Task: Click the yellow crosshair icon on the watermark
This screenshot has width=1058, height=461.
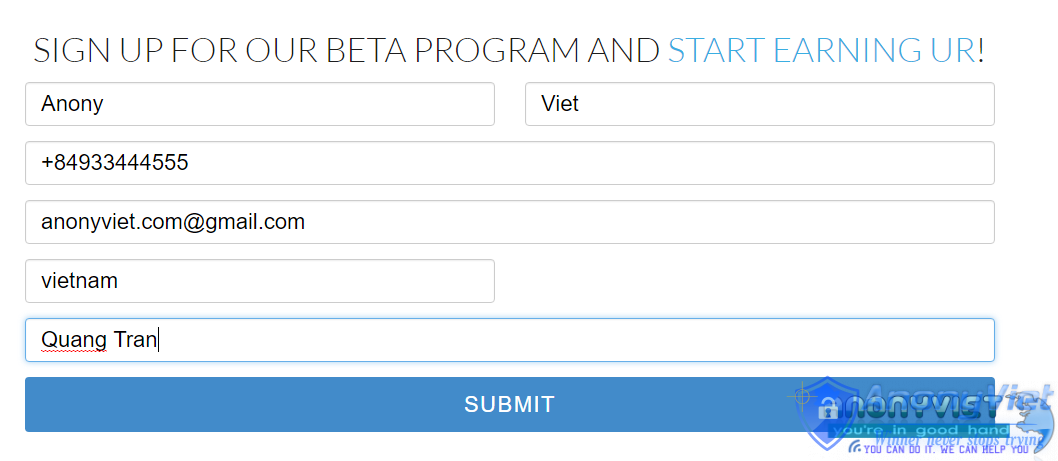Action: click(802, 396)
